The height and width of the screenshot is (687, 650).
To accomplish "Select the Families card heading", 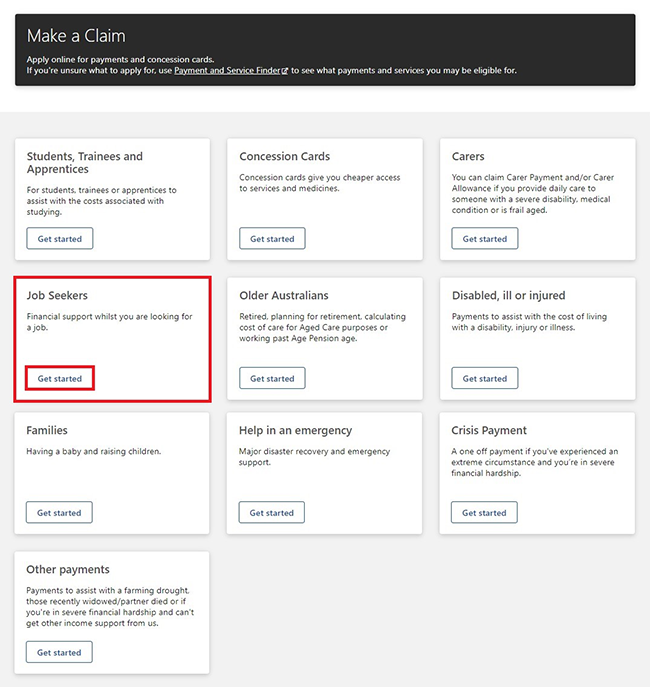I will pyautogui.click(x=47, y=430).
